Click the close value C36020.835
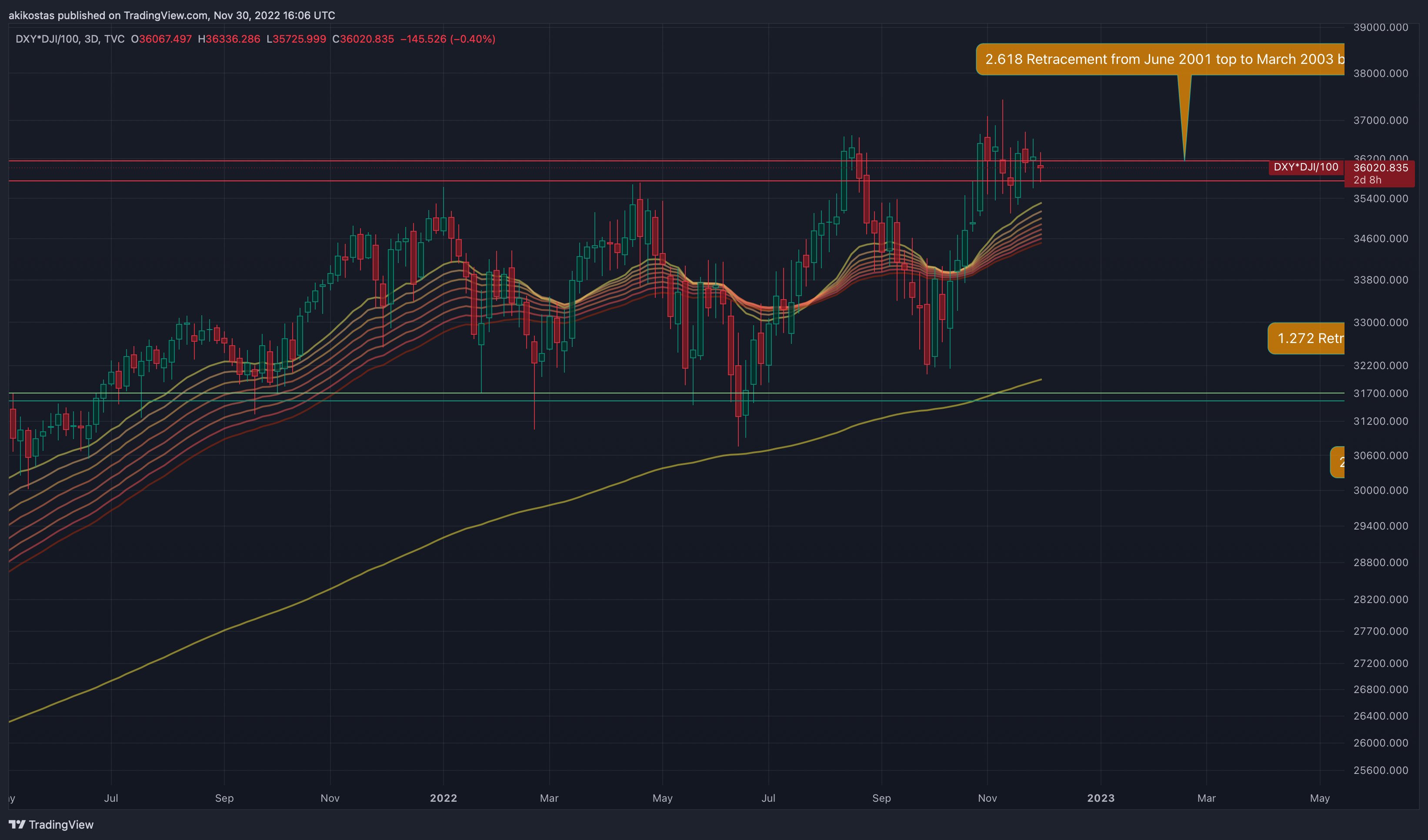1428x840 pixels. [363, 39]
